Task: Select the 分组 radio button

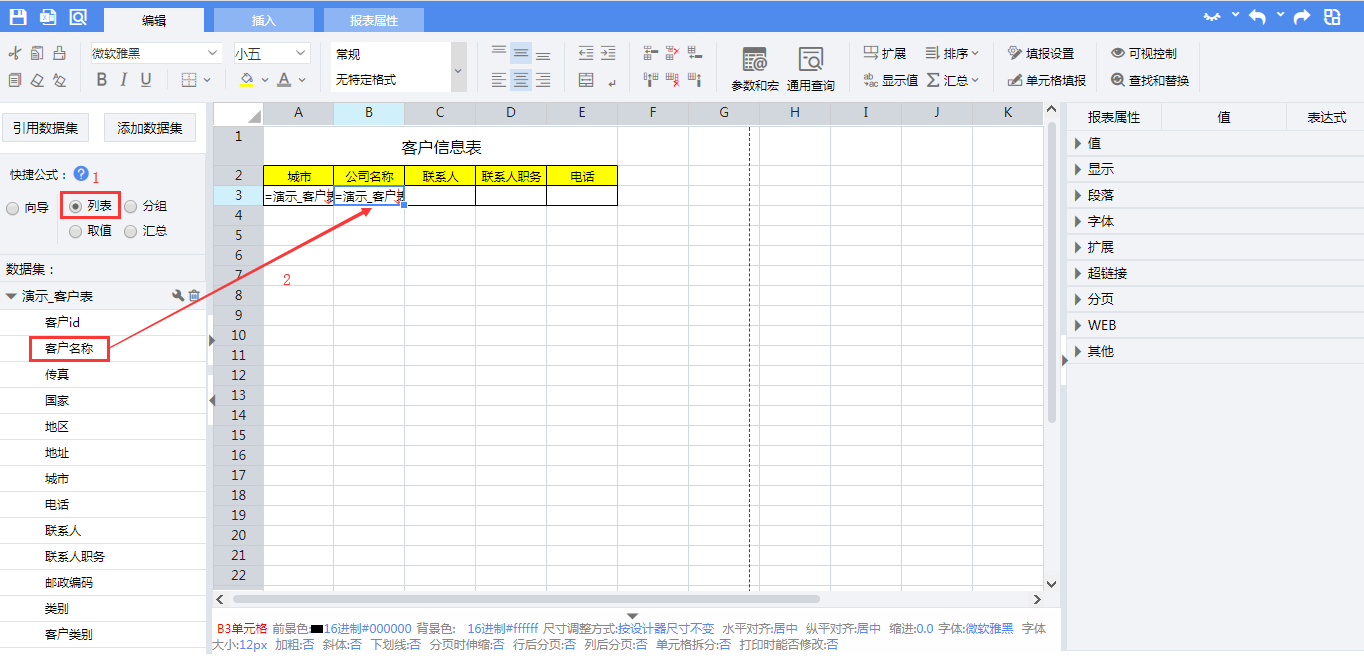Action: [130, 207]
